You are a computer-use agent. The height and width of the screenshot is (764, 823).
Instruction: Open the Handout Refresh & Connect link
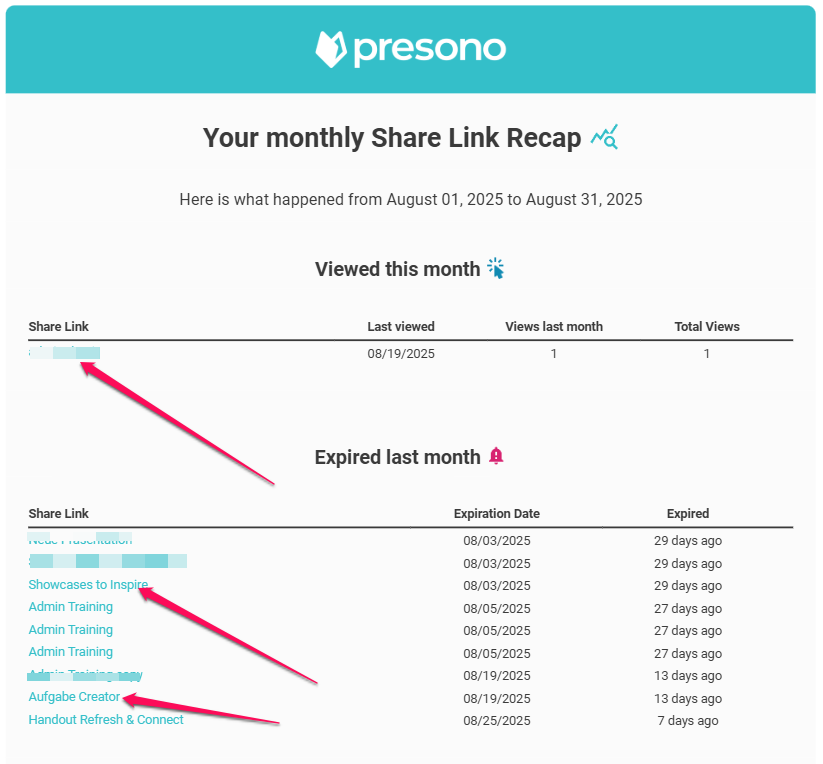[106, 719]
